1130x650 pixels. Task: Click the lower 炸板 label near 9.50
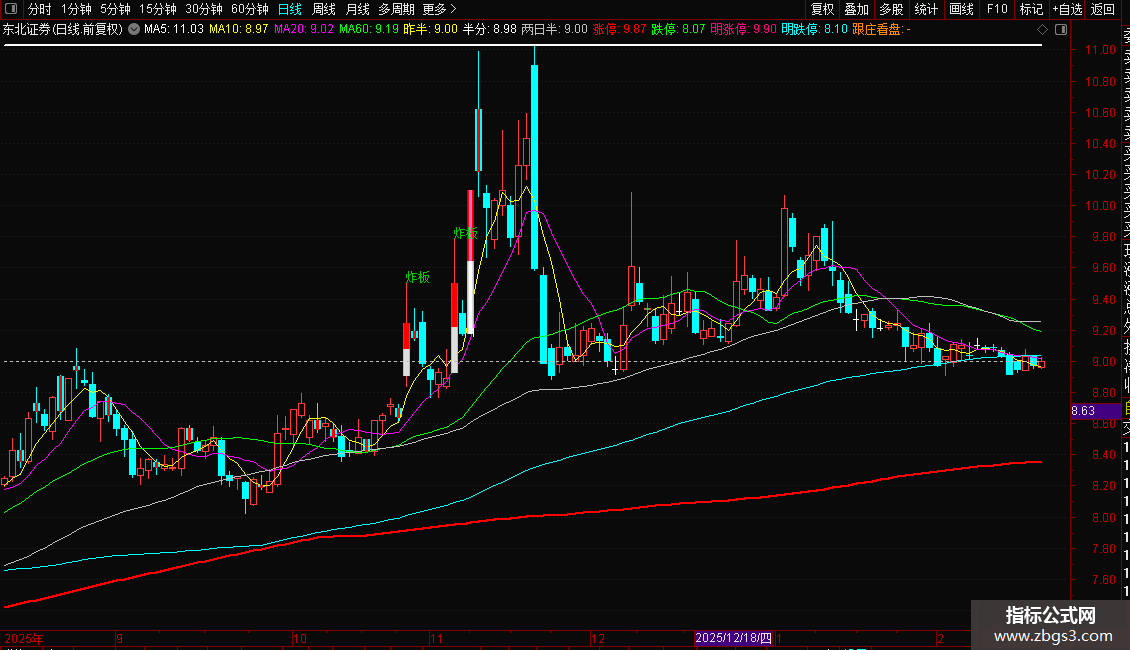point(417,277)
